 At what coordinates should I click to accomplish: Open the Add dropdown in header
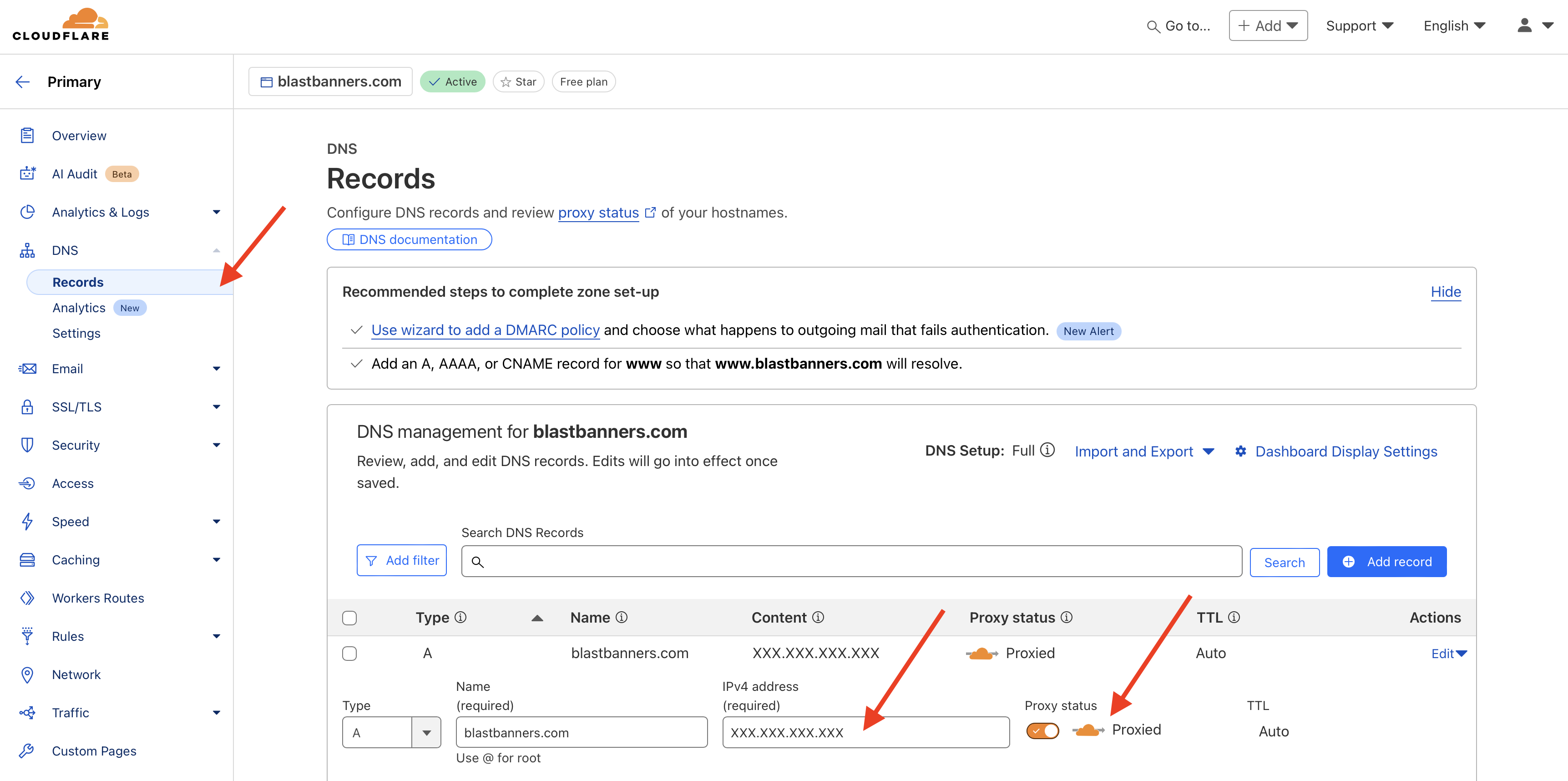[1268, 25]
